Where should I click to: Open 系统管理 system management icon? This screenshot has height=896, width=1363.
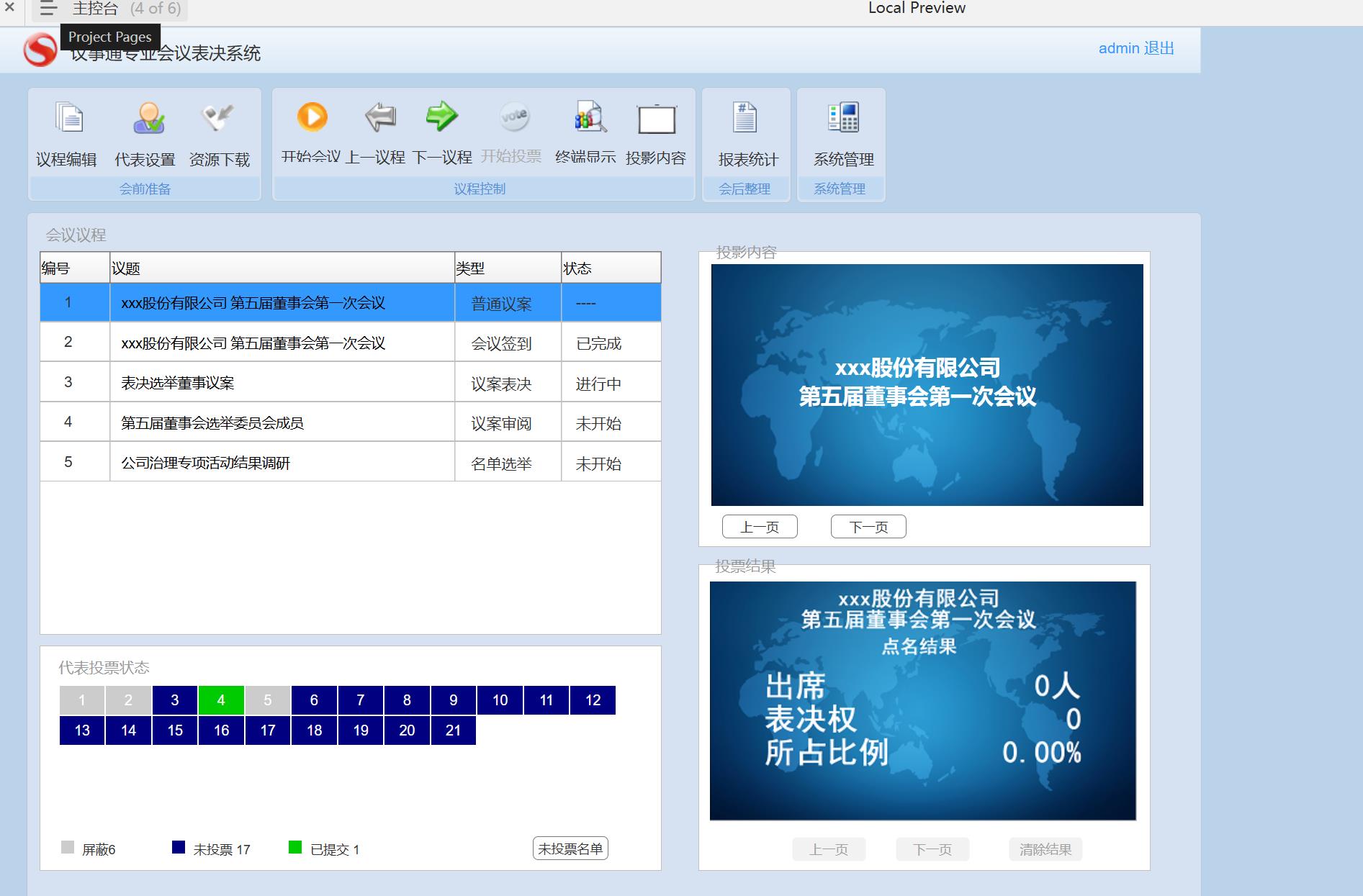tap(843, 117)
